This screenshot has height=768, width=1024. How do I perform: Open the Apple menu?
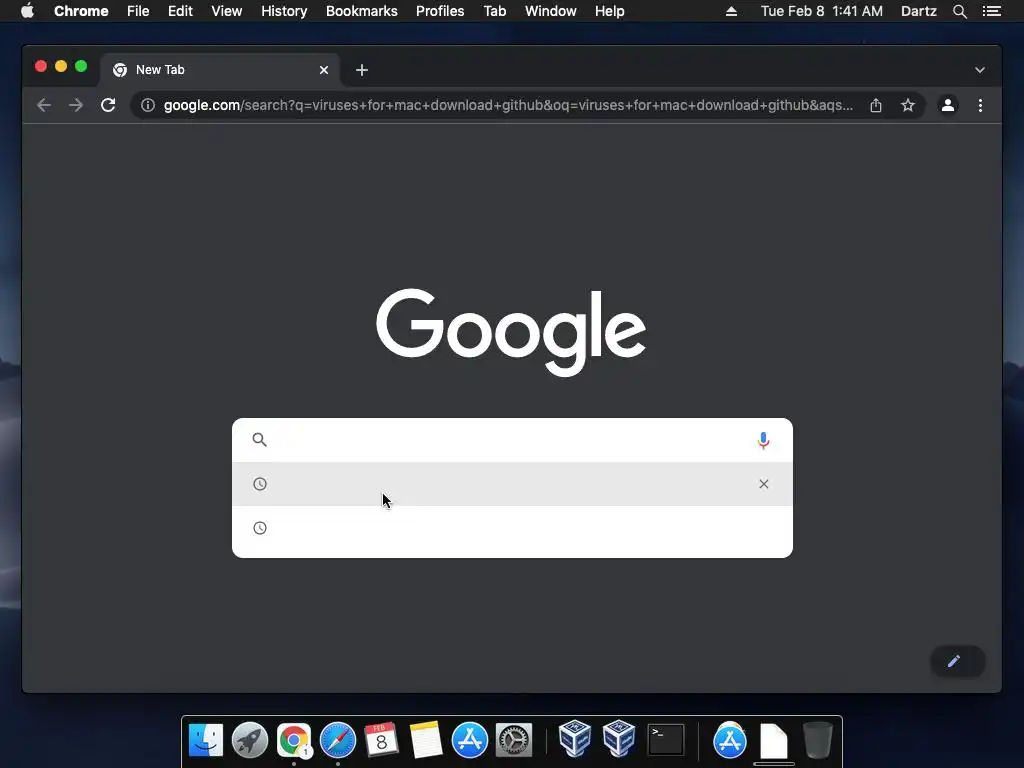[27, 11]
